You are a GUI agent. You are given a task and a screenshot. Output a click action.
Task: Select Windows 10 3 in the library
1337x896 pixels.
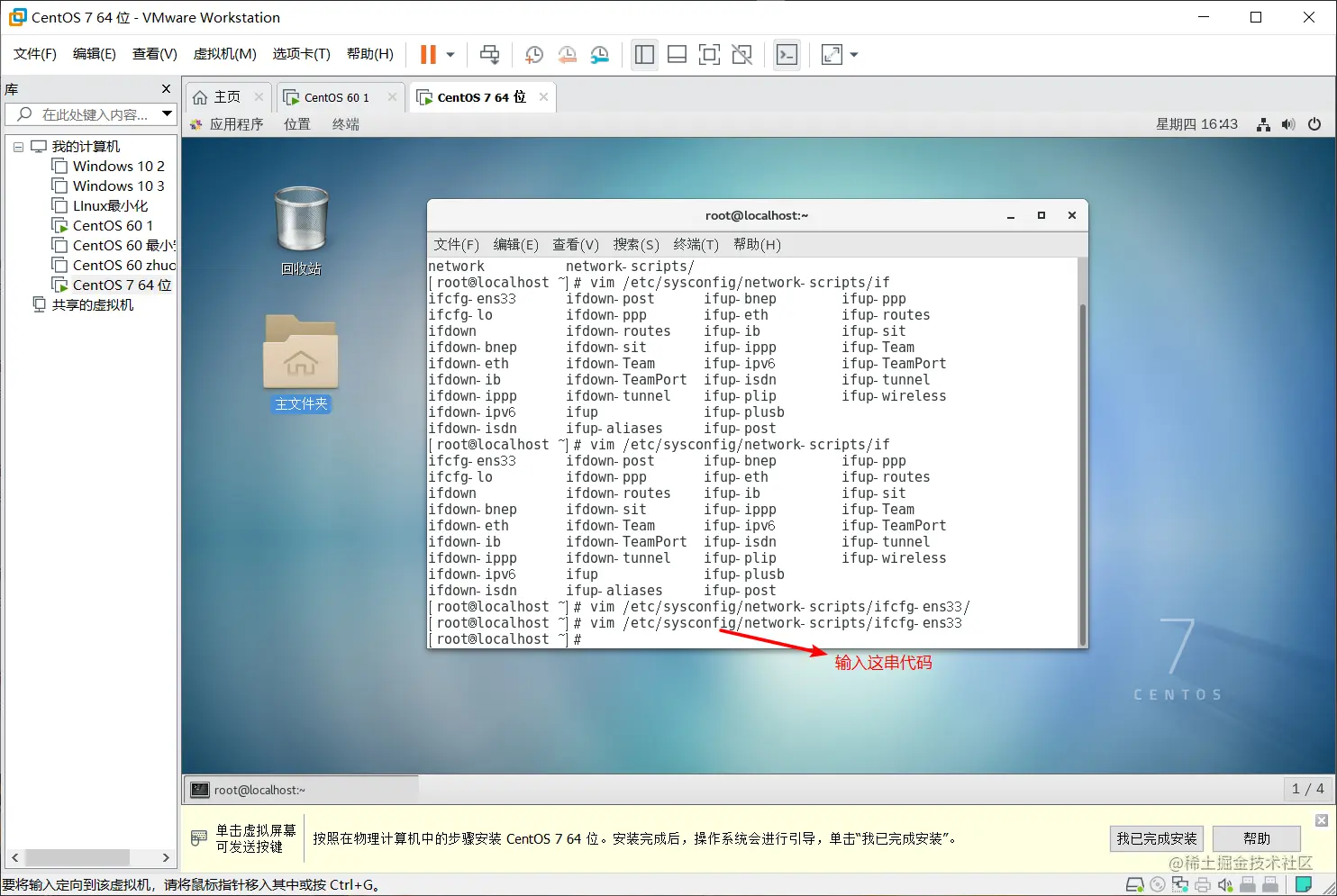108,186
